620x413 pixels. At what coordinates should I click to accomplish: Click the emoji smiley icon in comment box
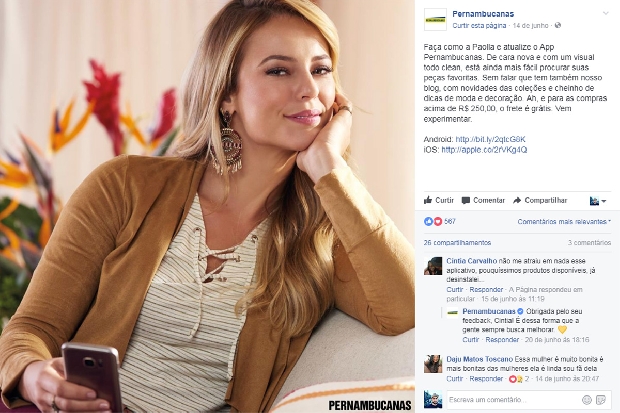point(586,400)
